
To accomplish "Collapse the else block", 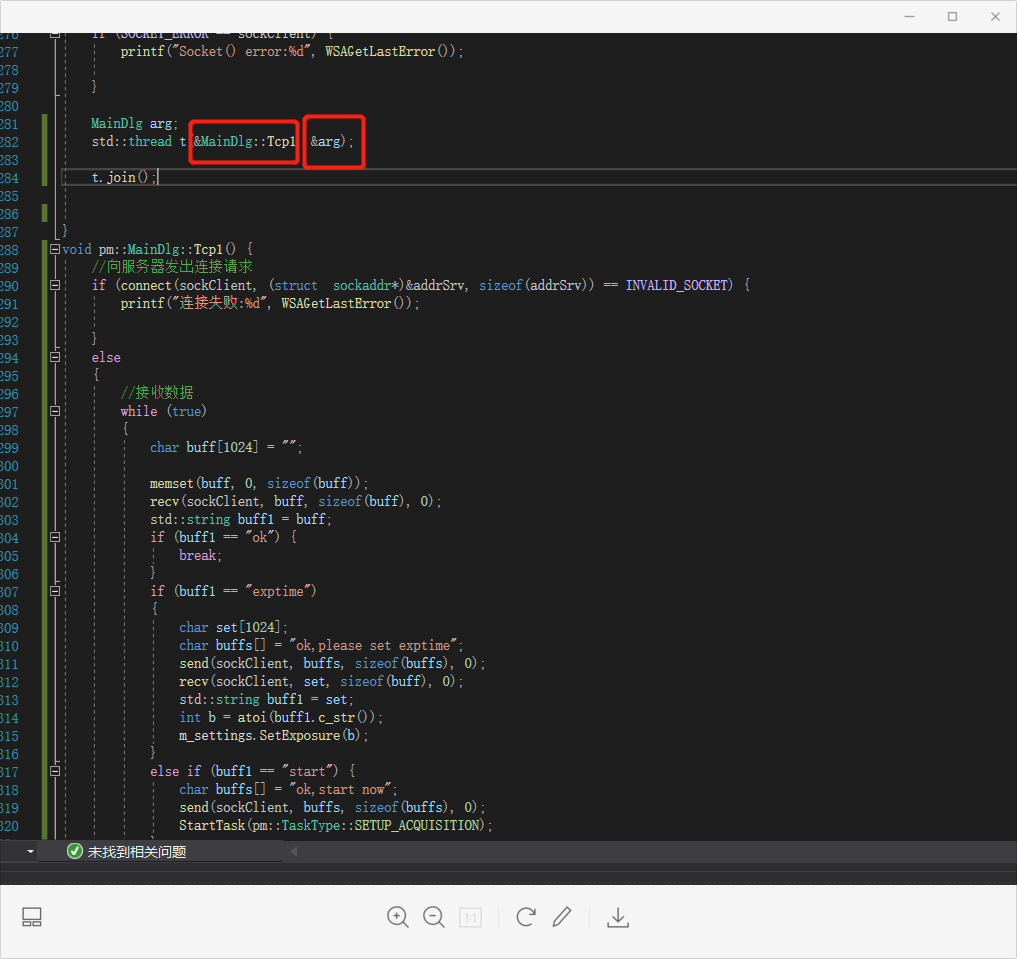I will click(55, 357).
